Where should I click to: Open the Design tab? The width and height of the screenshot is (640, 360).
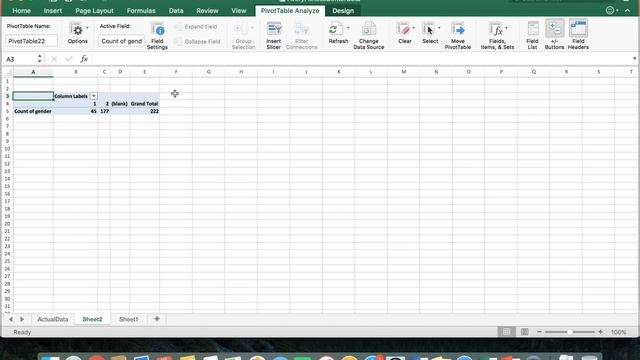pyautogui.click(x=343, y=11)
